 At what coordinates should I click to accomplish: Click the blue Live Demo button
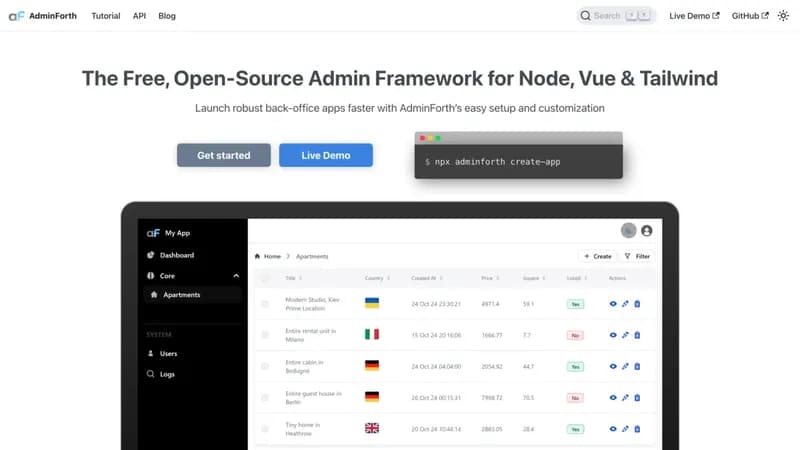tap(326, 155)
